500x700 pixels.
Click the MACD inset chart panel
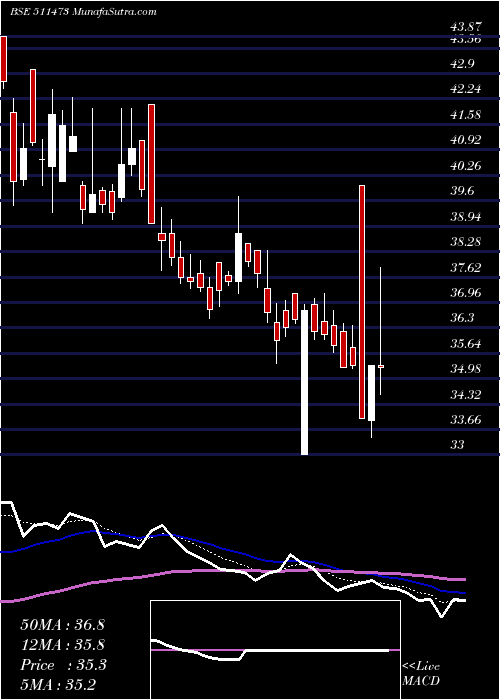coord(275,650)
